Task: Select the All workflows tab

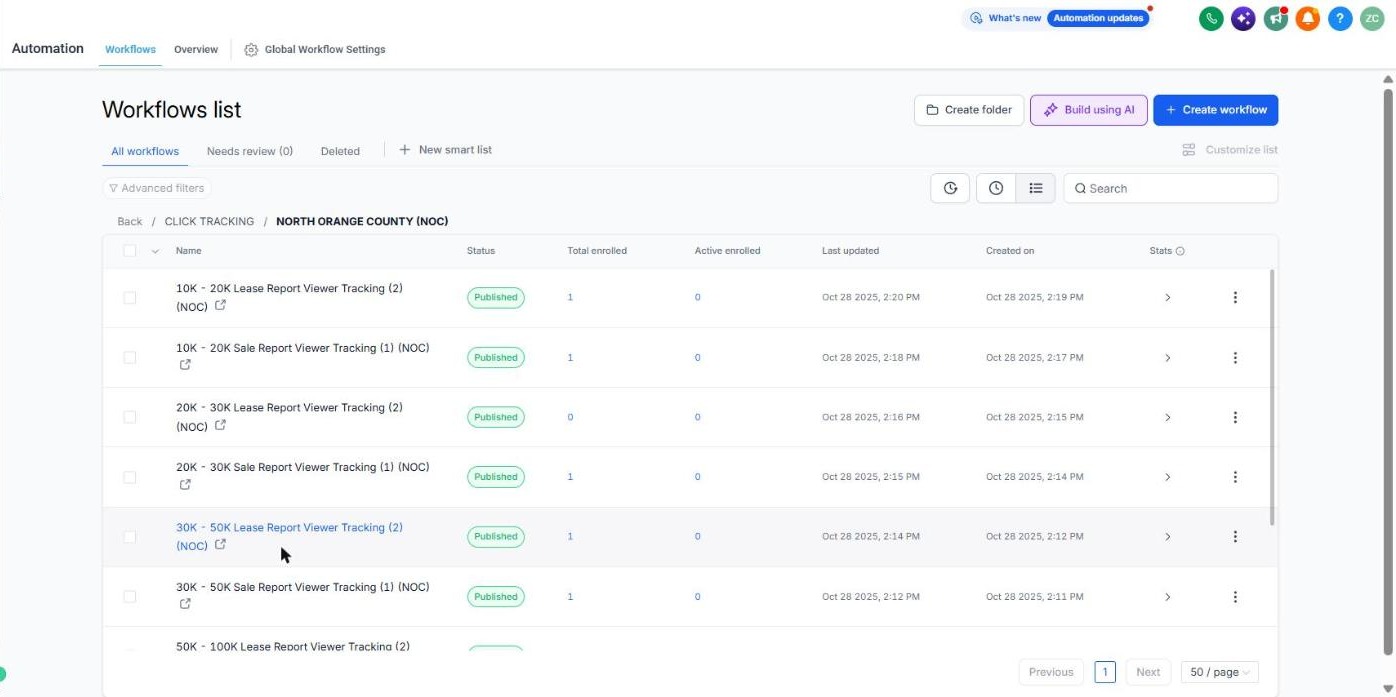Action: [x=145, y=151]
